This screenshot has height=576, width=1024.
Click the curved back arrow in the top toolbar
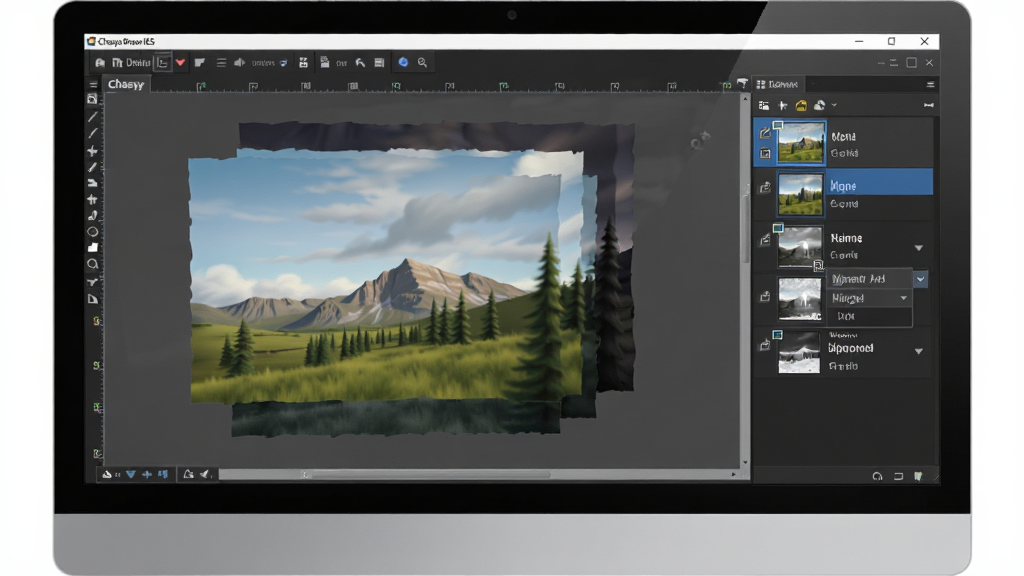tap(360, 63)
